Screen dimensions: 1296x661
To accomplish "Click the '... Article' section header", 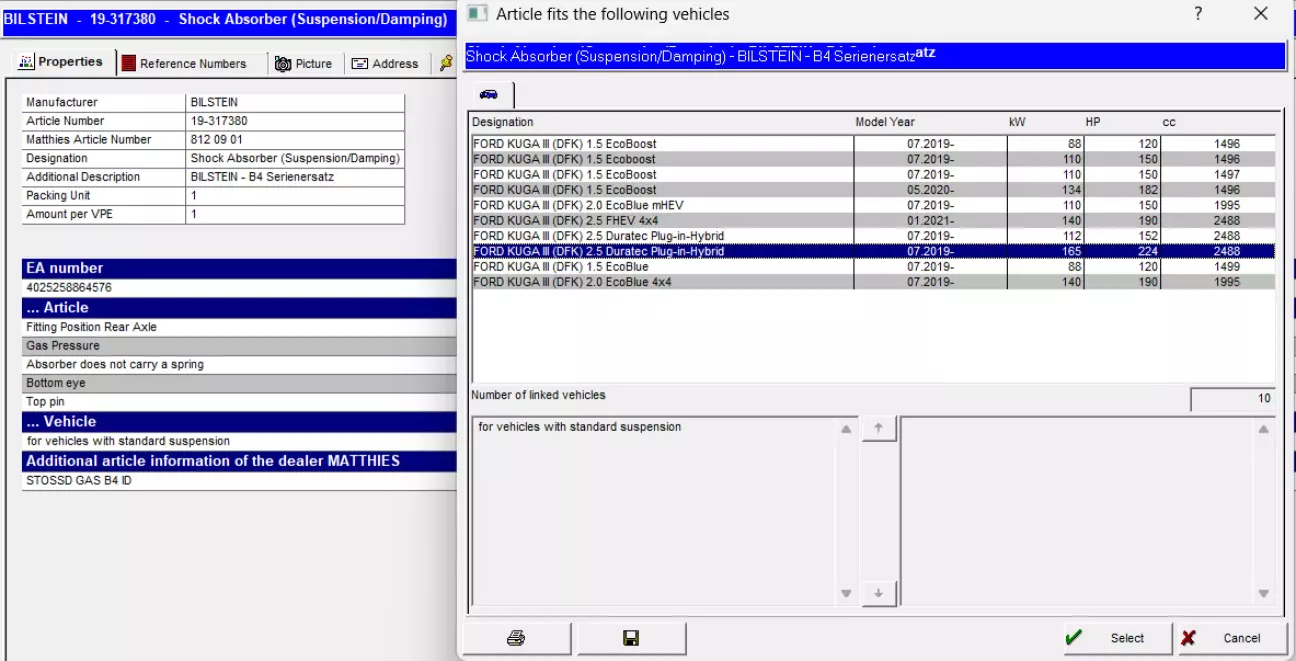I will coord(239,308).
